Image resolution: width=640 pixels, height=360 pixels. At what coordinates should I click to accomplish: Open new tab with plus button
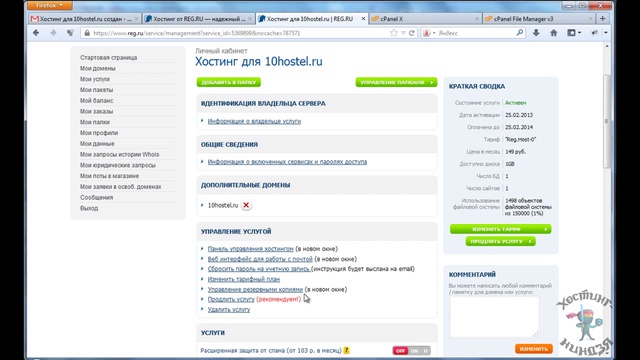click(x=602, y=18)
